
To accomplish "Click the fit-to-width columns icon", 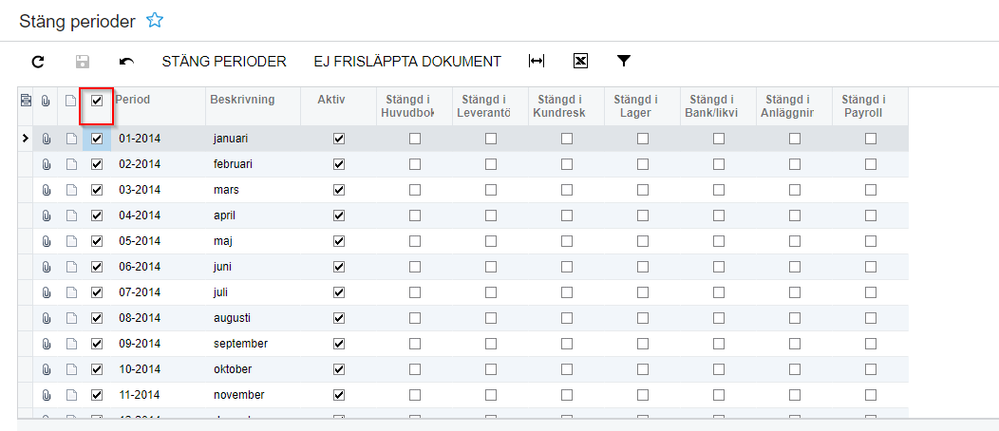I will 537,62.
